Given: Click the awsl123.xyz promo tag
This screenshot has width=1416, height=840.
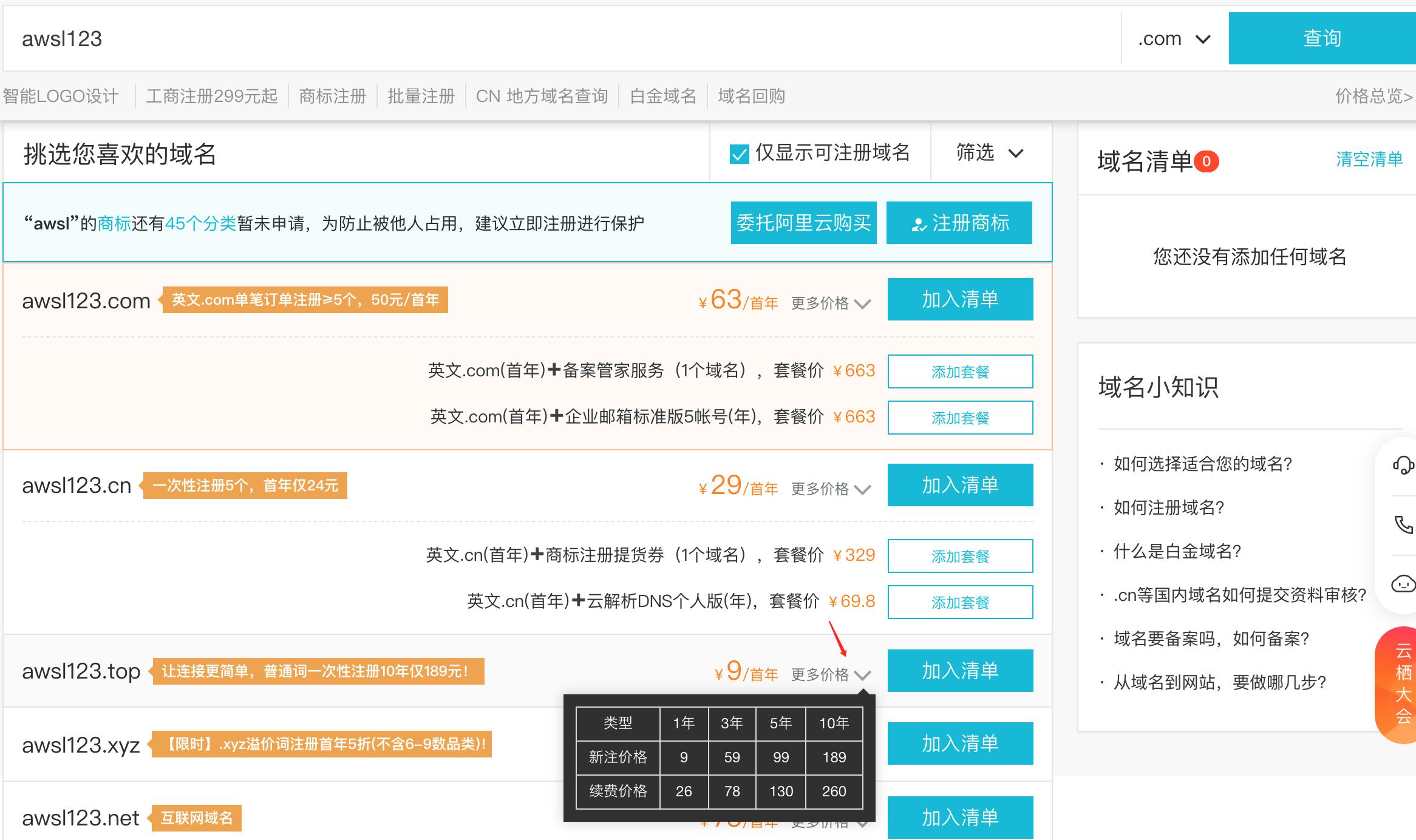Looking at the screenshot, I should click(320, 744).
